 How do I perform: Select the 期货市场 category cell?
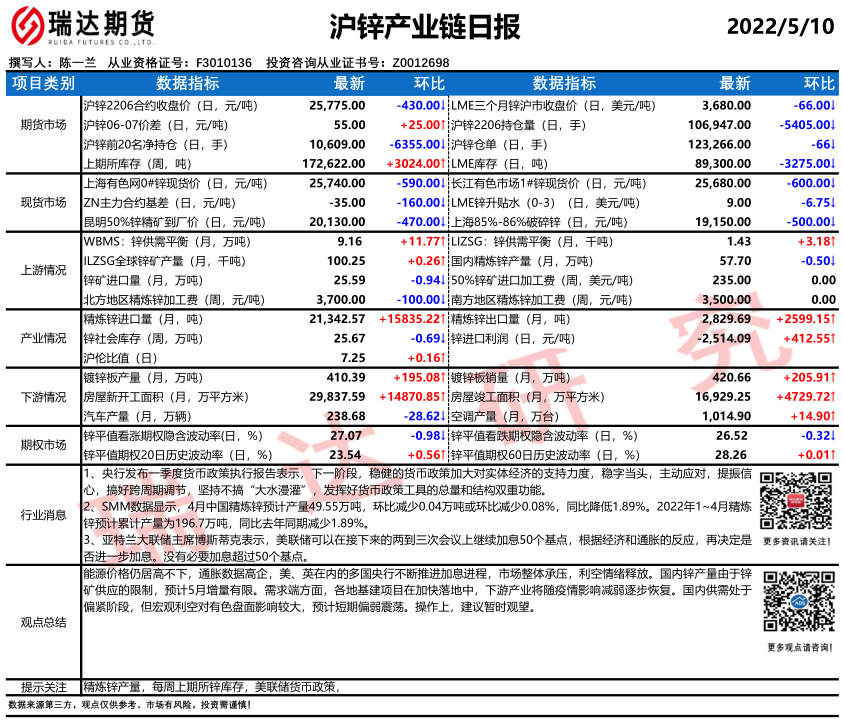43,126
